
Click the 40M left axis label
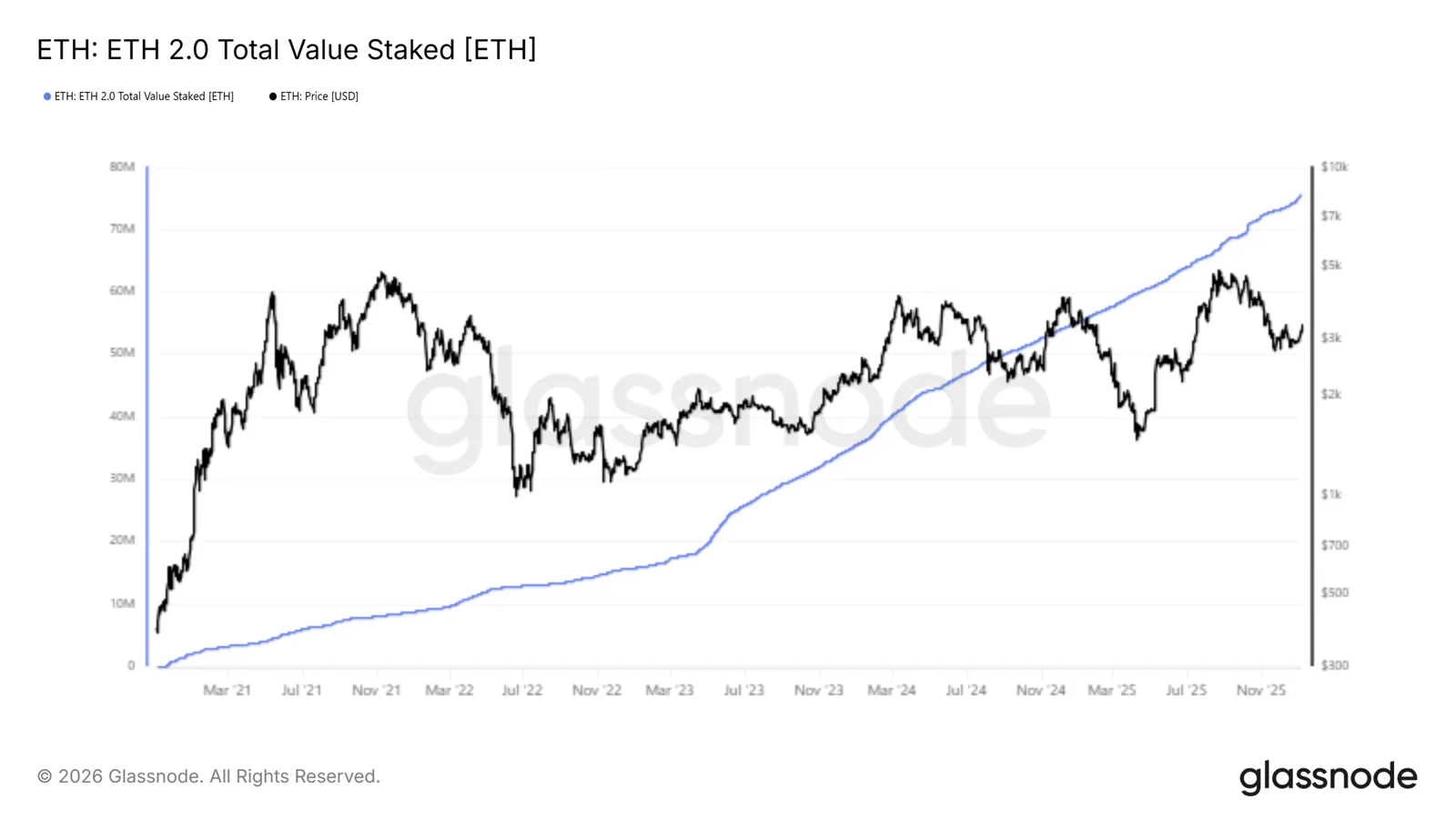[x=122, y=416]
